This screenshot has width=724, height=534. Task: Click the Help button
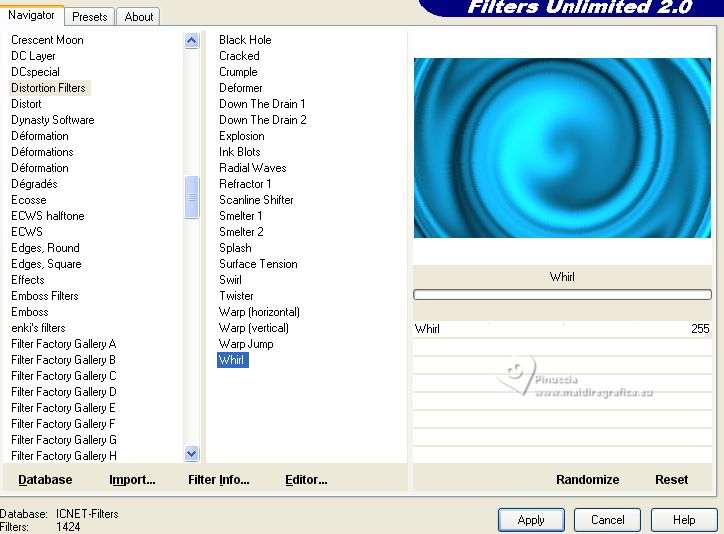click(684, 520)
